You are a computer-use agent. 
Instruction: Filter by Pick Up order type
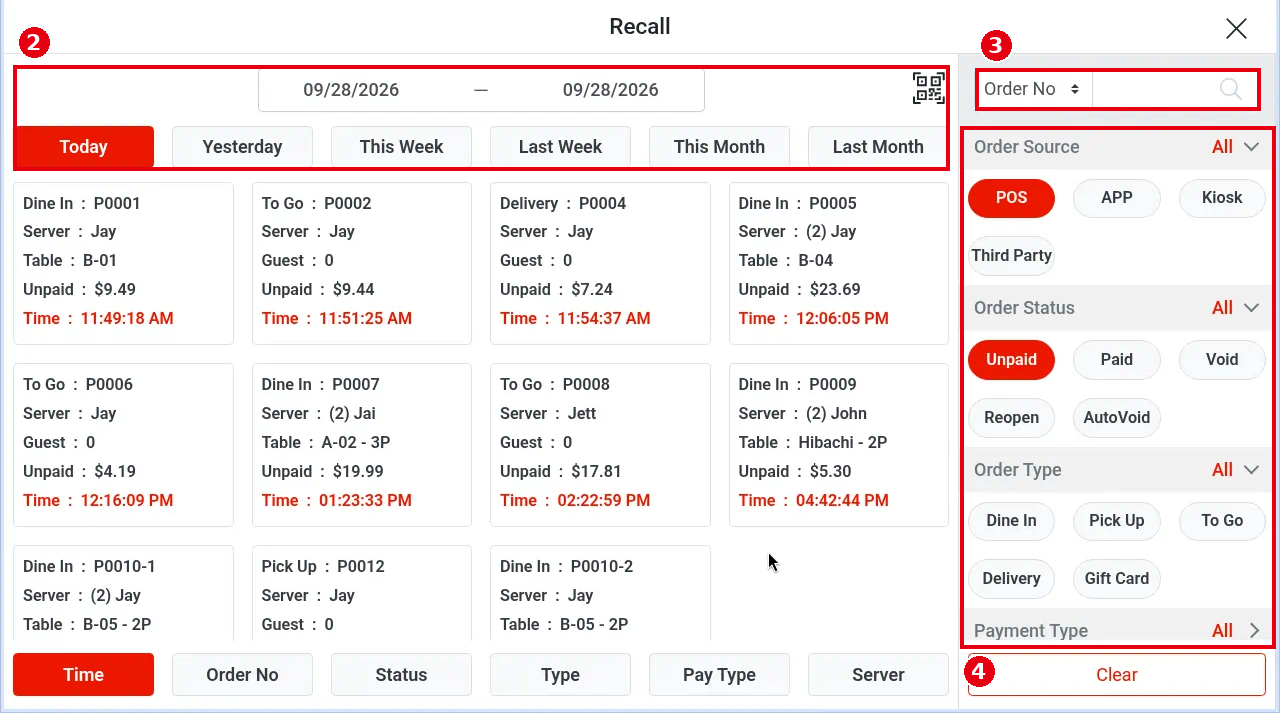coord(1117,521)
